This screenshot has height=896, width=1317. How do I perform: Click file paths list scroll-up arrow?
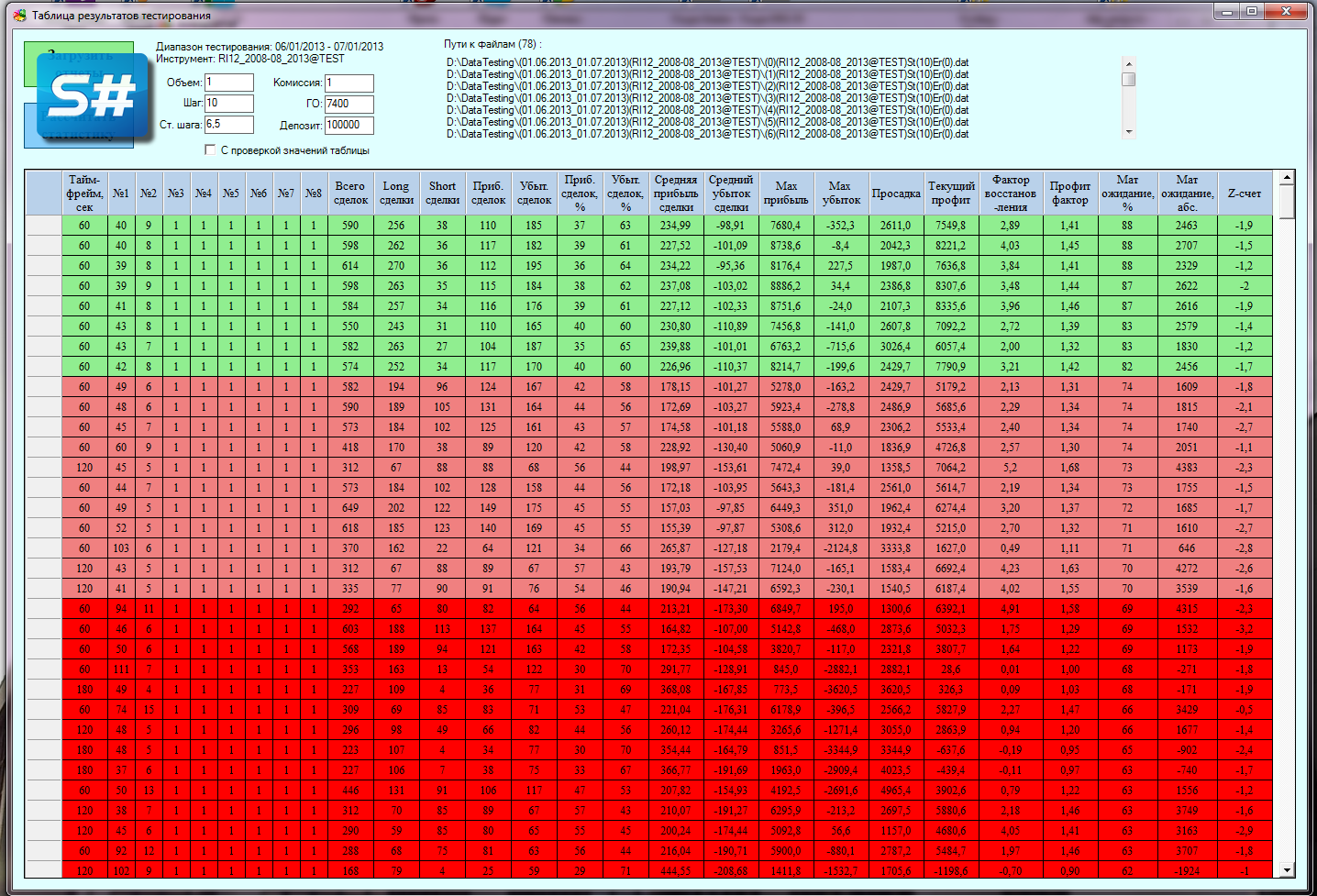tap(1129, 63)
